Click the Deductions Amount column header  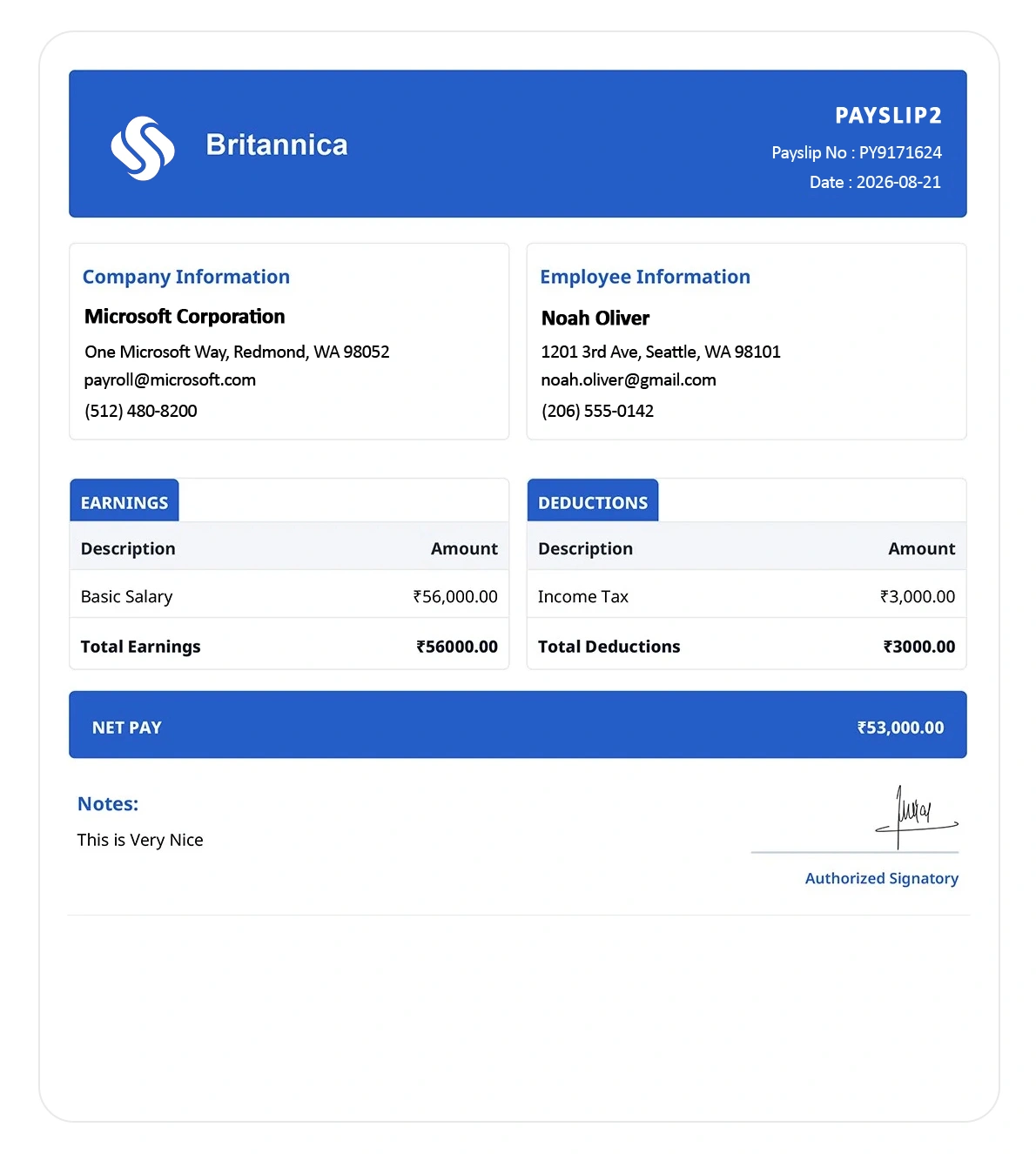(921, 549)
